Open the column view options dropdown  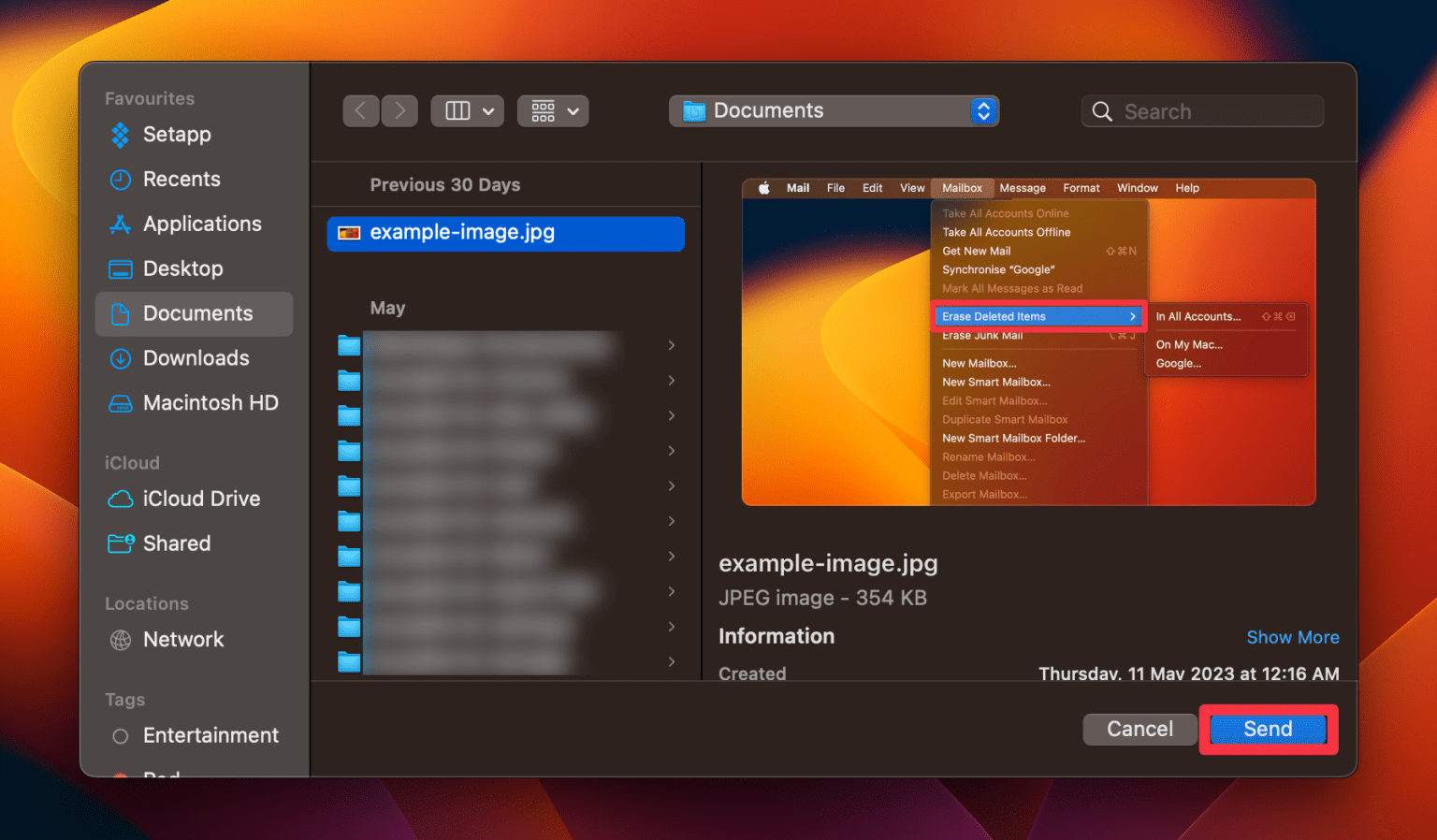[x=467, y=110]
